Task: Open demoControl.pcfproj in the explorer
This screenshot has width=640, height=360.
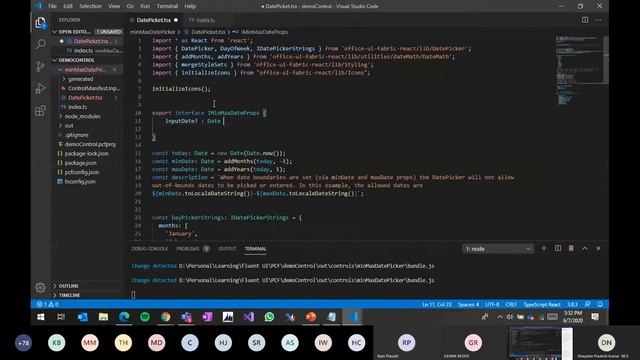Action: click(x=86, y=144)
